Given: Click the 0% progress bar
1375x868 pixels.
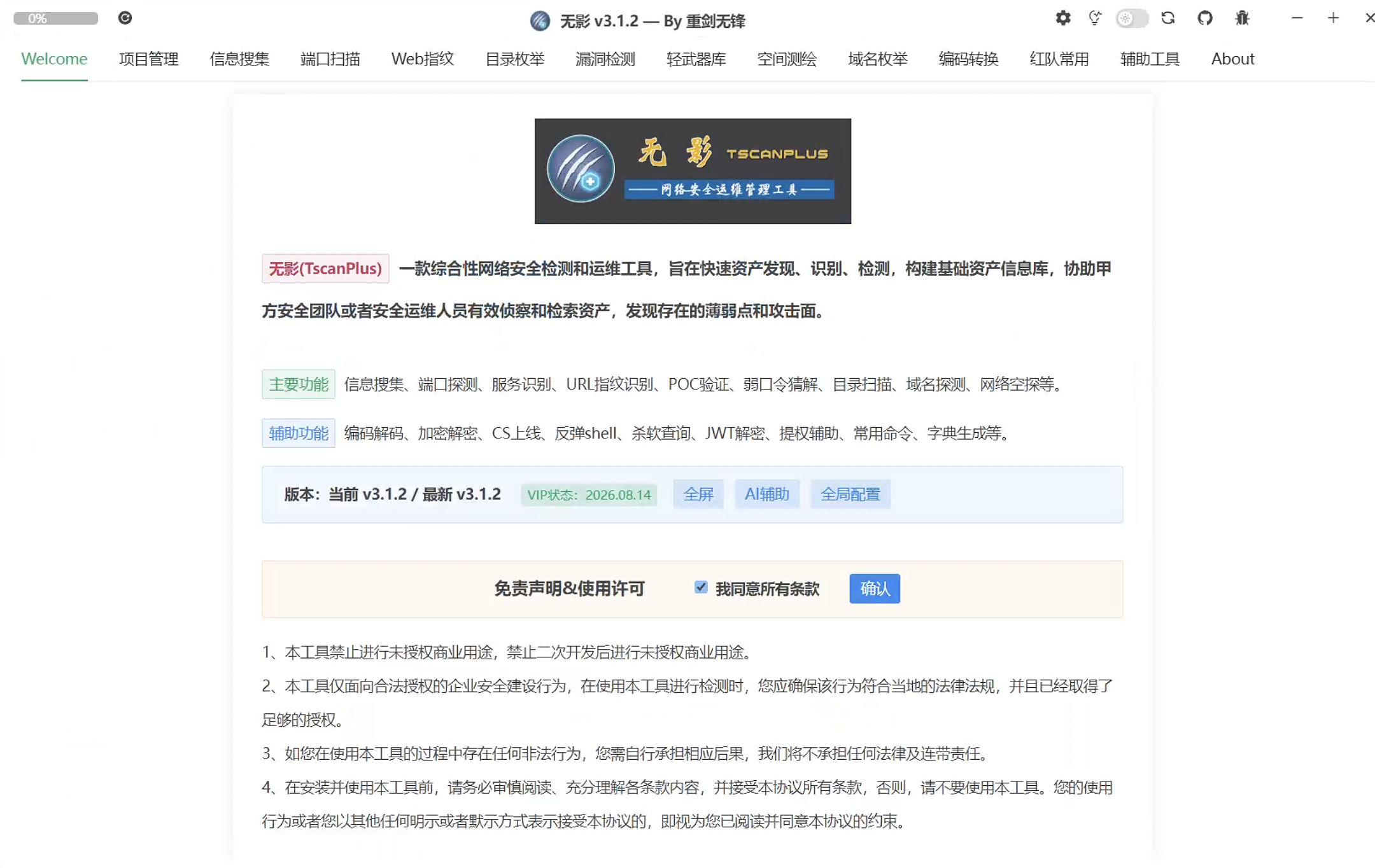Looking at the screenshot, I should click(55, 18).
